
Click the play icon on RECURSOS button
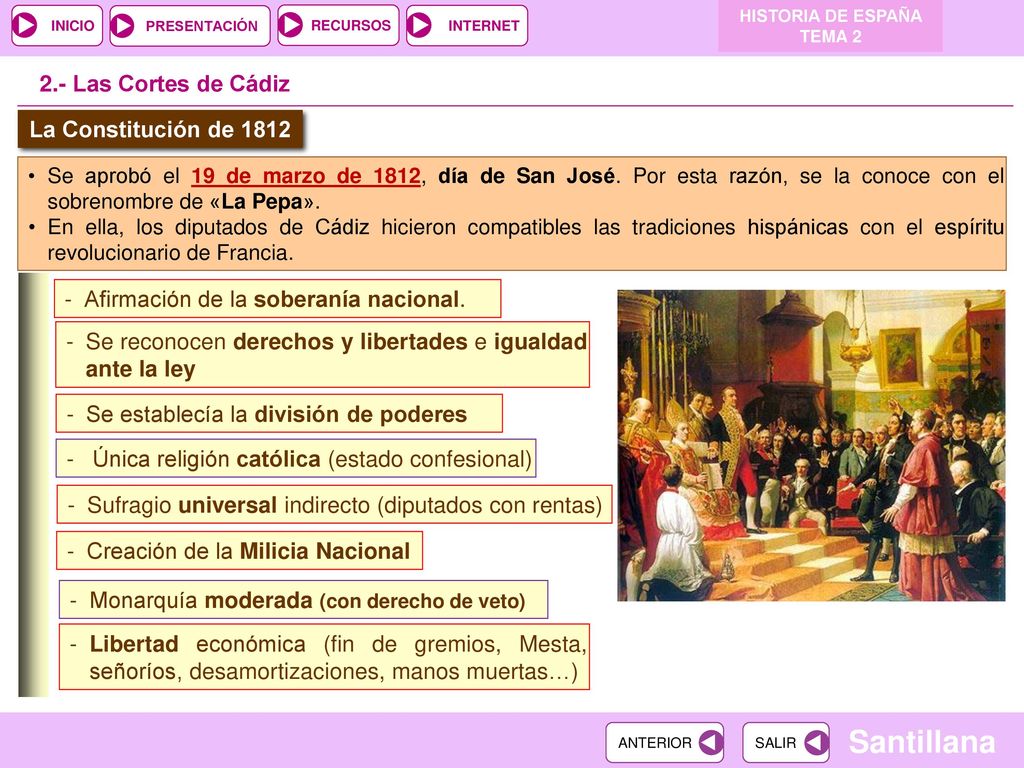click(290, 25)
